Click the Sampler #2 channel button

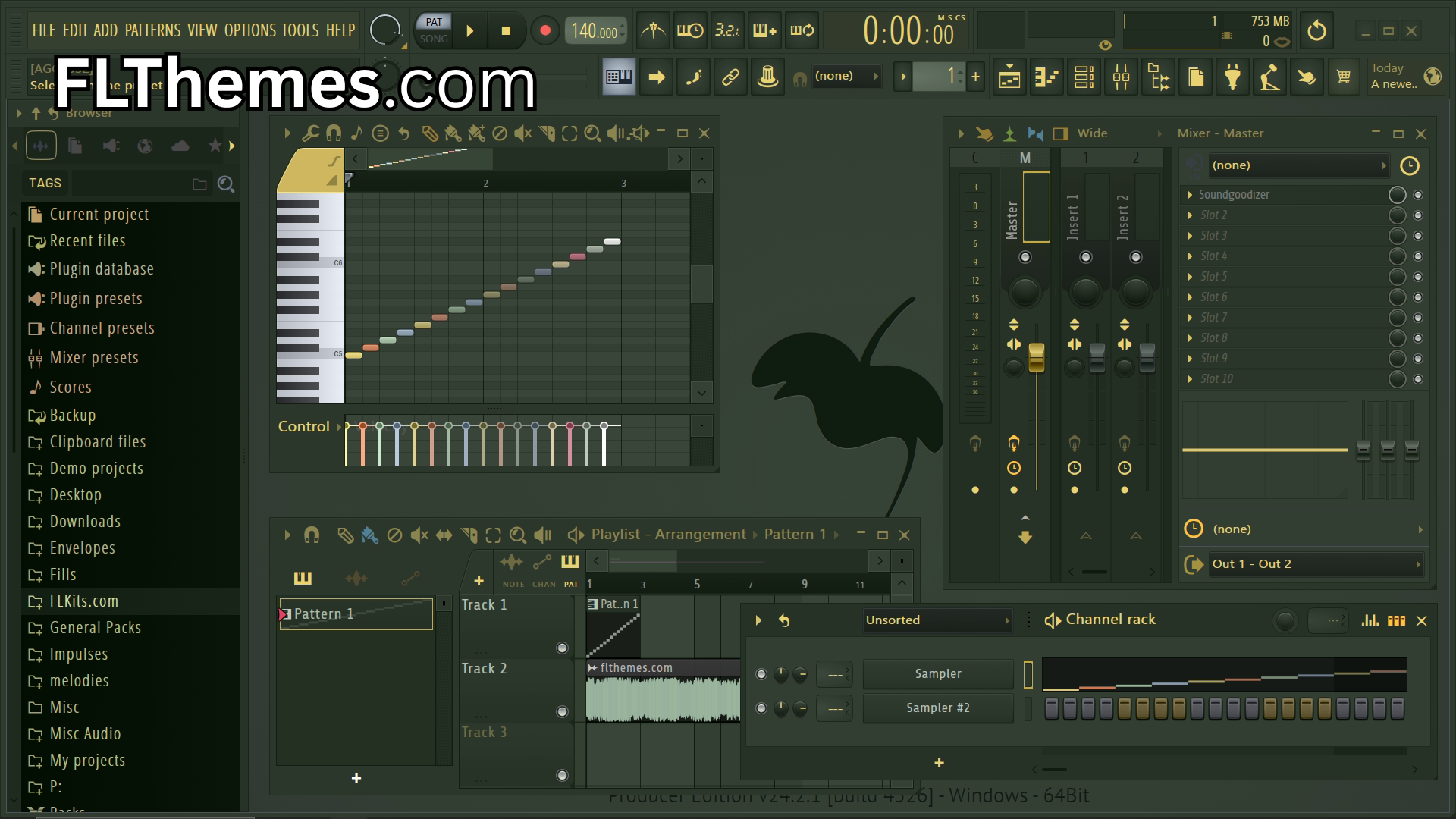[x=938, y=708]
